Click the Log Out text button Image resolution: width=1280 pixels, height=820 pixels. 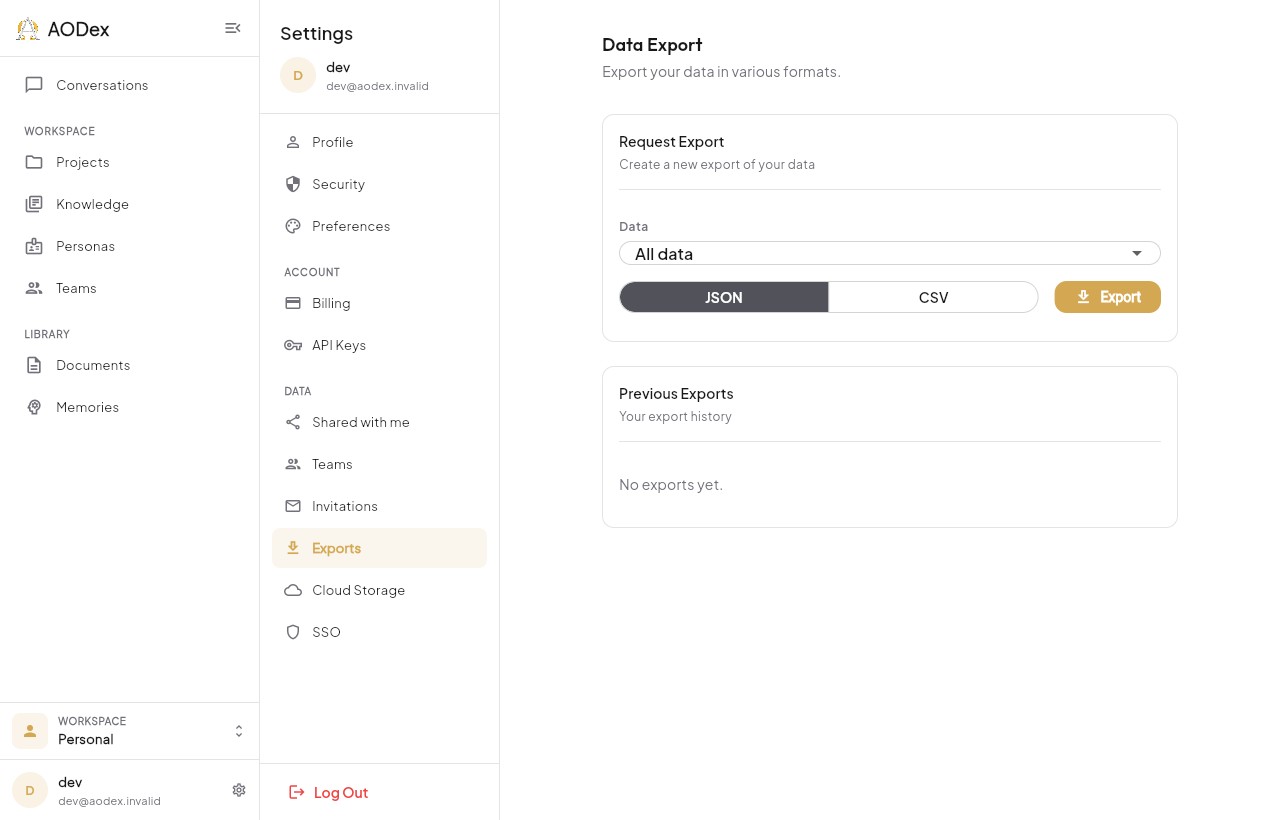[x=341, y=792]
